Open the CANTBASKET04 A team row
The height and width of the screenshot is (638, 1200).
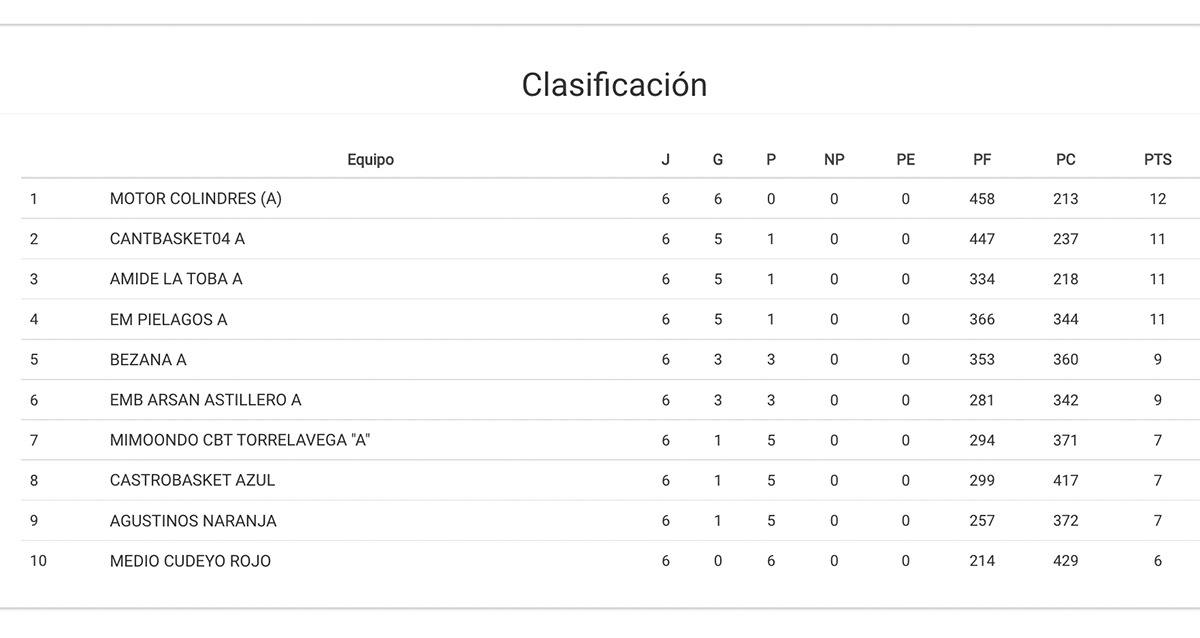point(177,239)
